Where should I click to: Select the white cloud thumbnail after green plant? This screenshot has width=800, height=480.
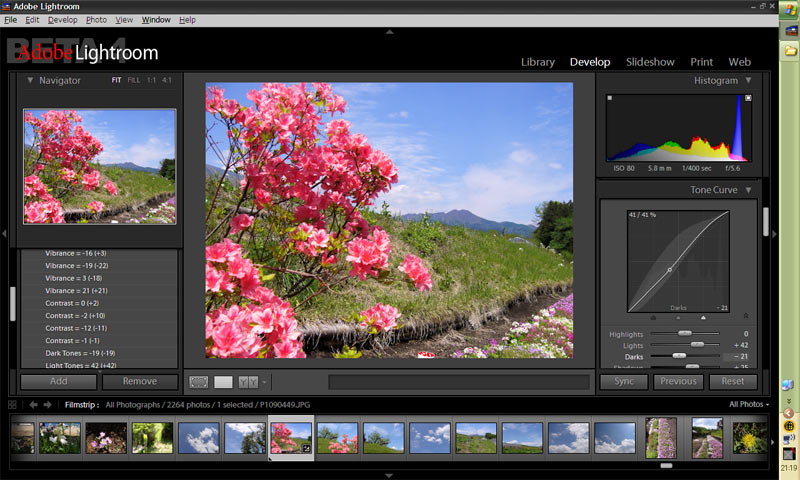point(198,437)
